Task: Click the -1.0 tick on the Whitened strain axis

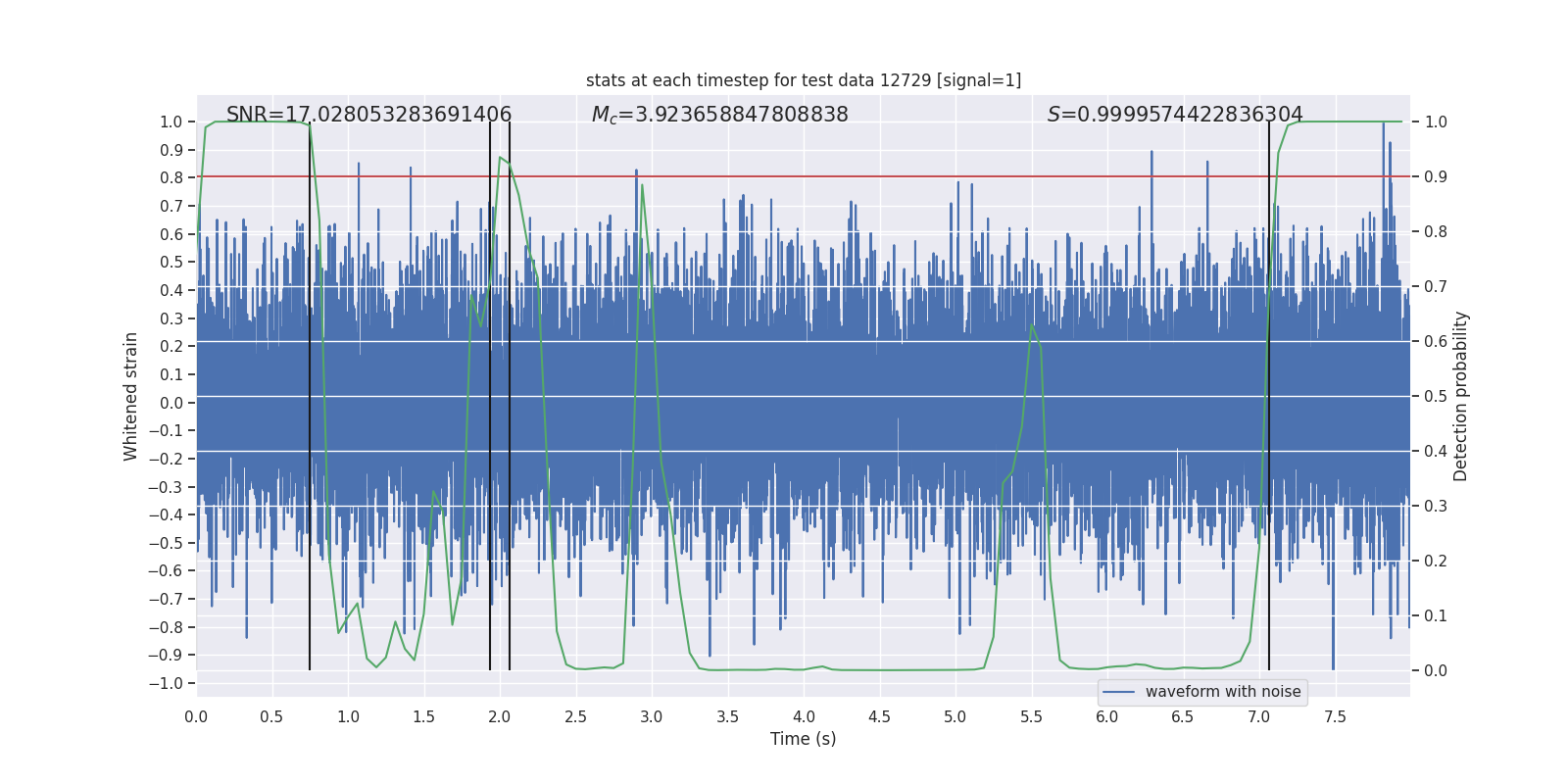Action: (x=166, y=683)
